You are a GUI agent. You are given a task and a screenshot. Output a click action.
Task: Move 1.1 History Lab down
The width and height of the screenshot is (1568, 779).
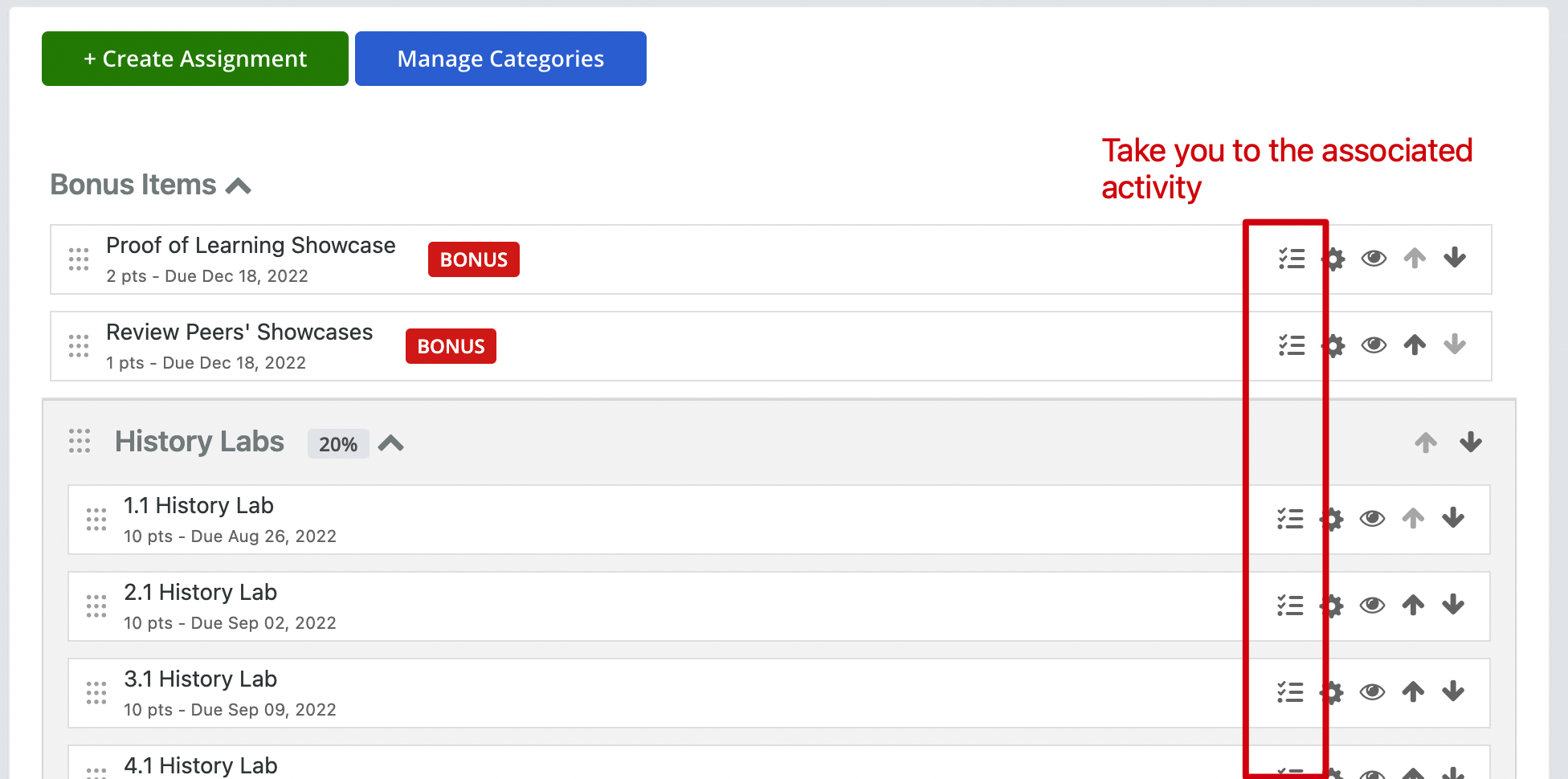pos(1453,519)
